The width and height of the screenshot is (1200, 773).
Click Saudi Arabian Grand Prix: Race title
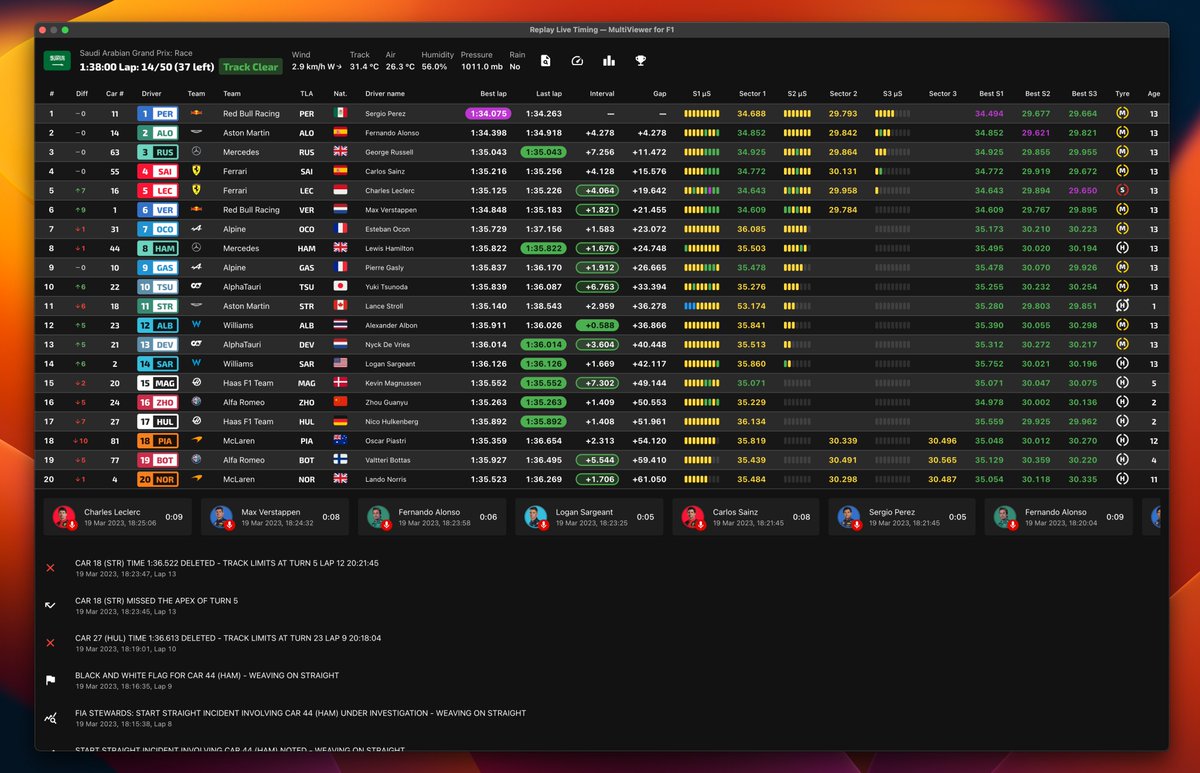tap(135, 53)
